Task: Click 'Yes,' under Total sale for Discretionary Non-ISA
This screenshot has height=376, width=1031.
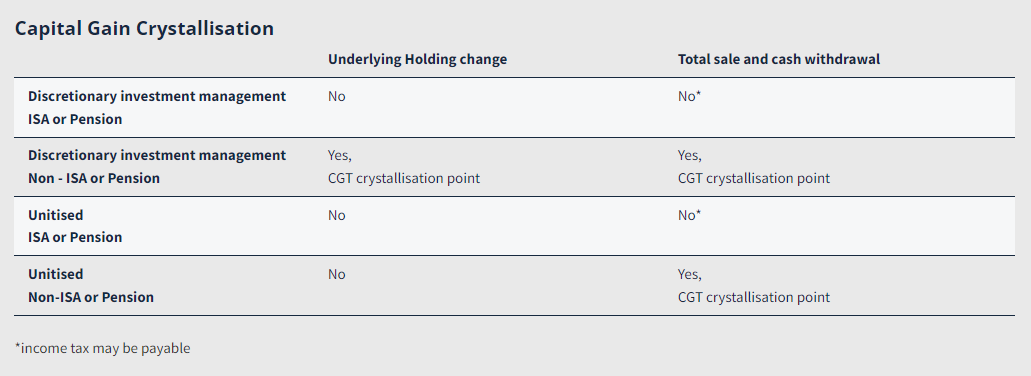Action: point(690,156)
